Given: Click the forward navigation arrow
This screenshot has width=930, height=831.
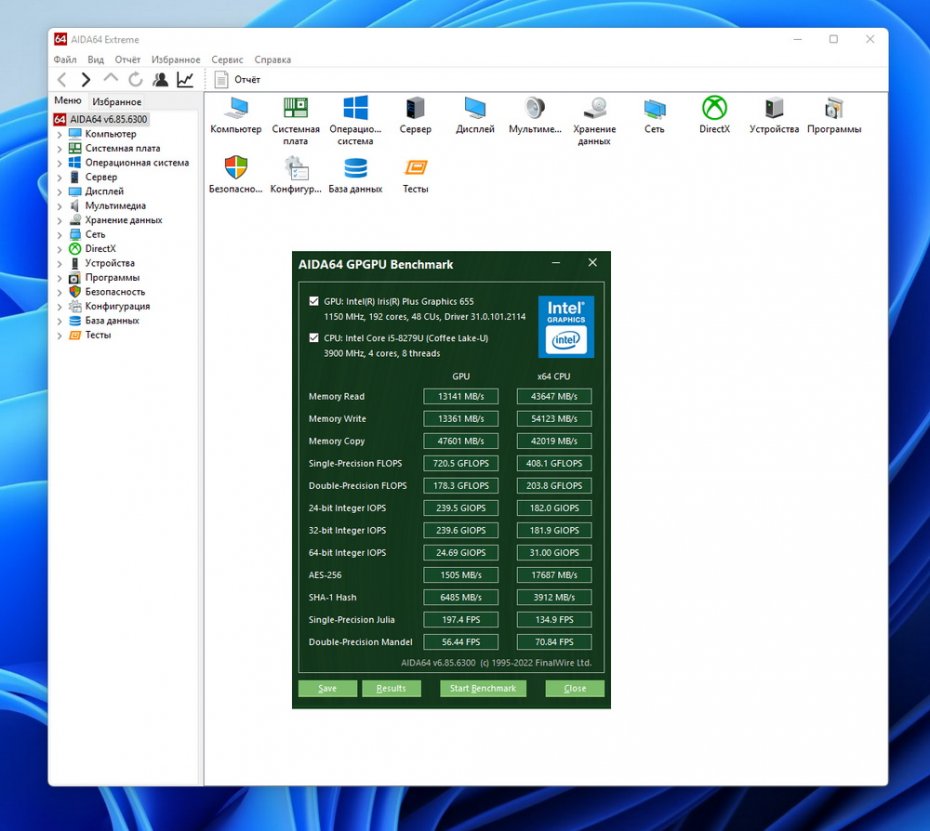Looking at the screenshot, I should point(86,79).
